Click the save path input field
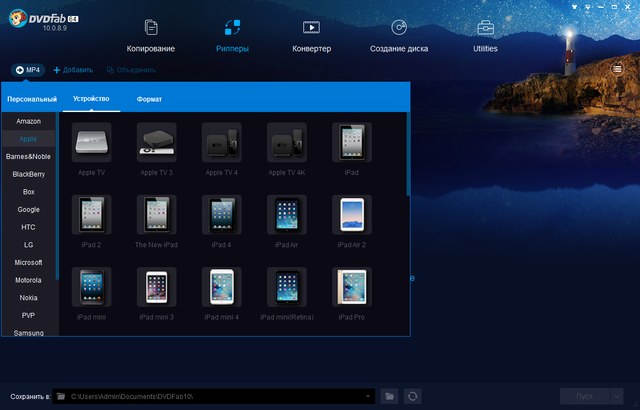Screen dimensions: 640x410 tap(213, 396)
